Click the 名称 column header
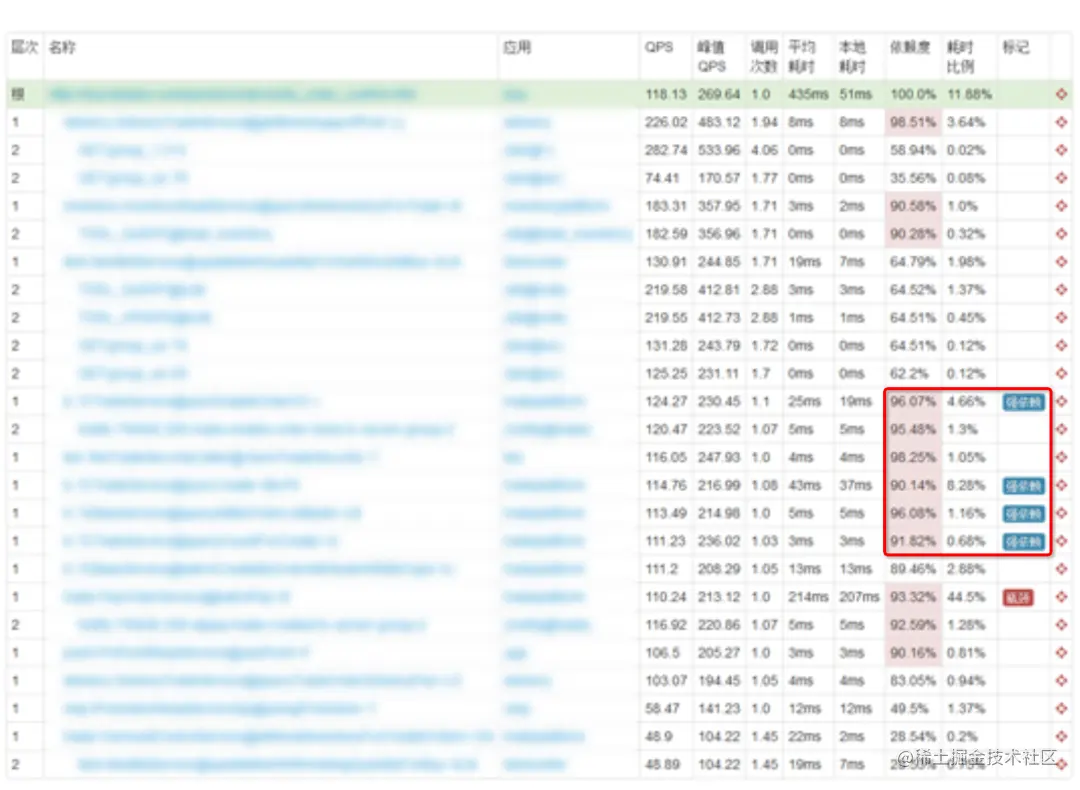The width and height of the screenshot is (1080, 790). click(x=62, y=48)
